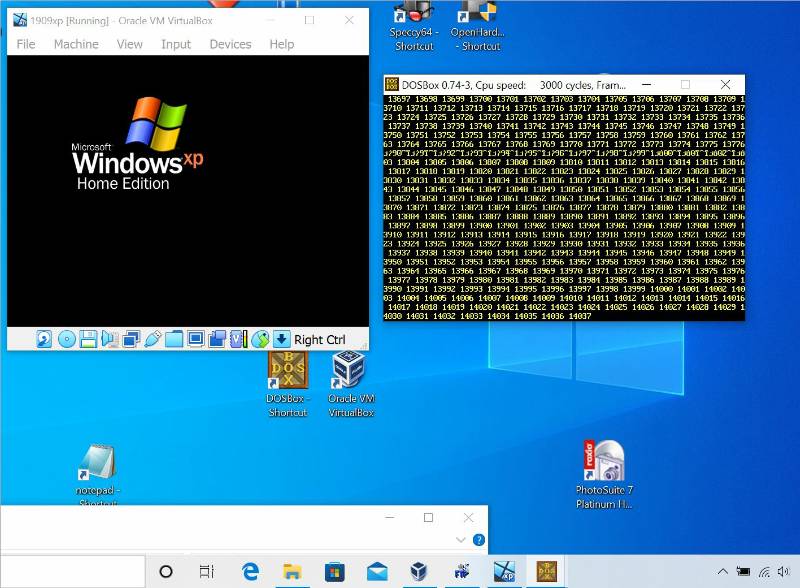Viewport: 800px width, 588px height.
Task: Select the notepad Shortcut desktop icon
Action: point(96,475)
